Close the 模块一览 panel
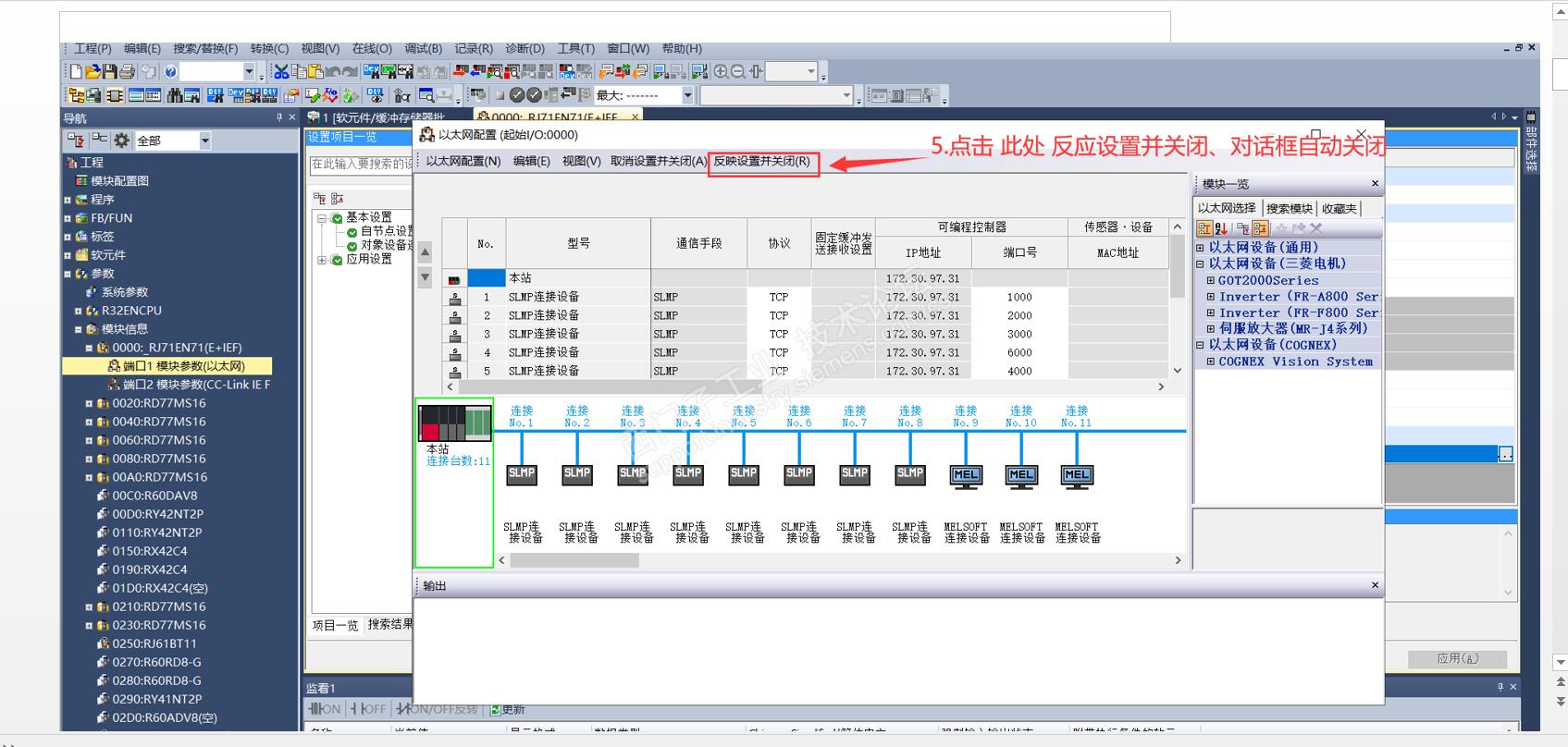This screenshot has height=747, width=1568. (x=1375, y=184)
